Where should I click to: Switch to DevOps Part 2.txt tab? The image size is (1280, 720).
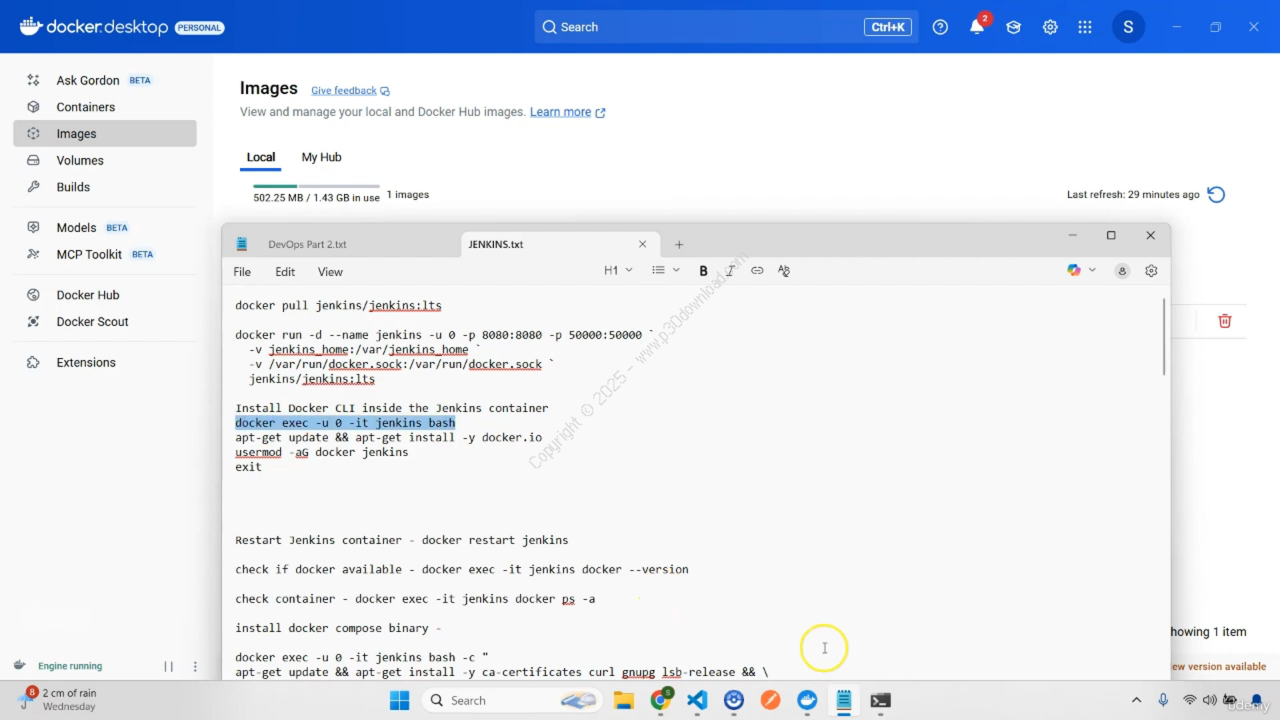[307, 244]
